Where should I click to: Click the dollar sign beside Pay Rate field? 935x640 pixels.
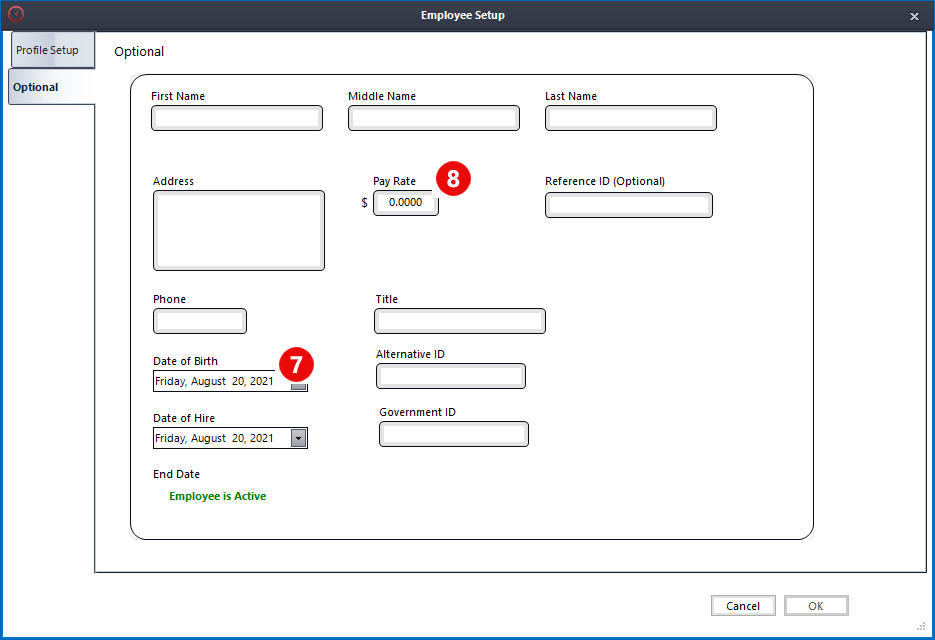pyautogui.click(x=363, y=202)
